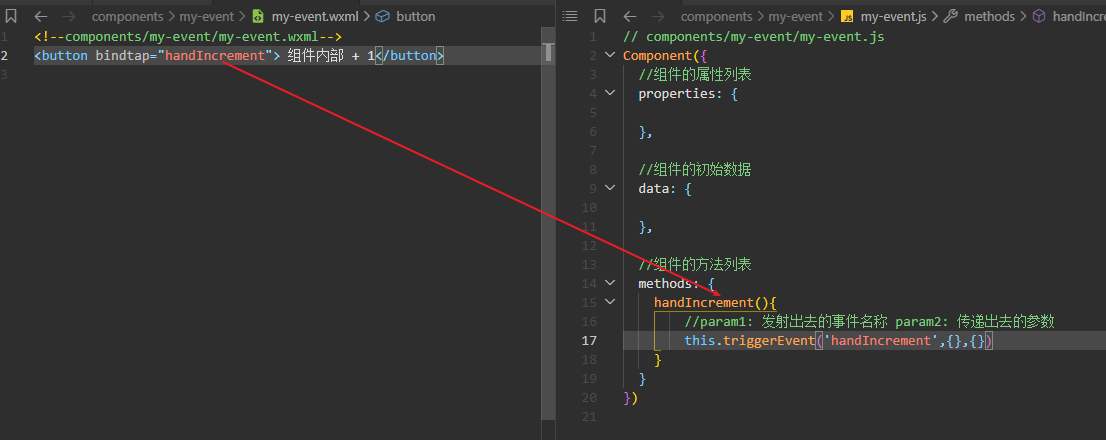The image size is (1106, 440).
Task: Click the 'bindtap' attribute in wxml code
Action: coord(123,55)
